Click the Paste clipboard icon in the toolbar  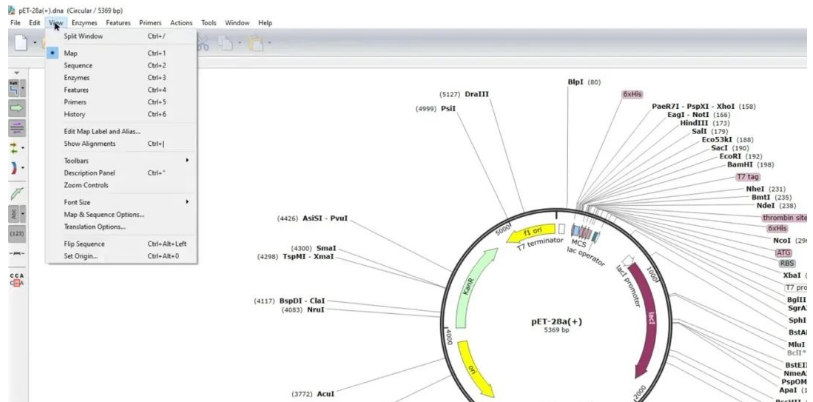coord(256,43)
